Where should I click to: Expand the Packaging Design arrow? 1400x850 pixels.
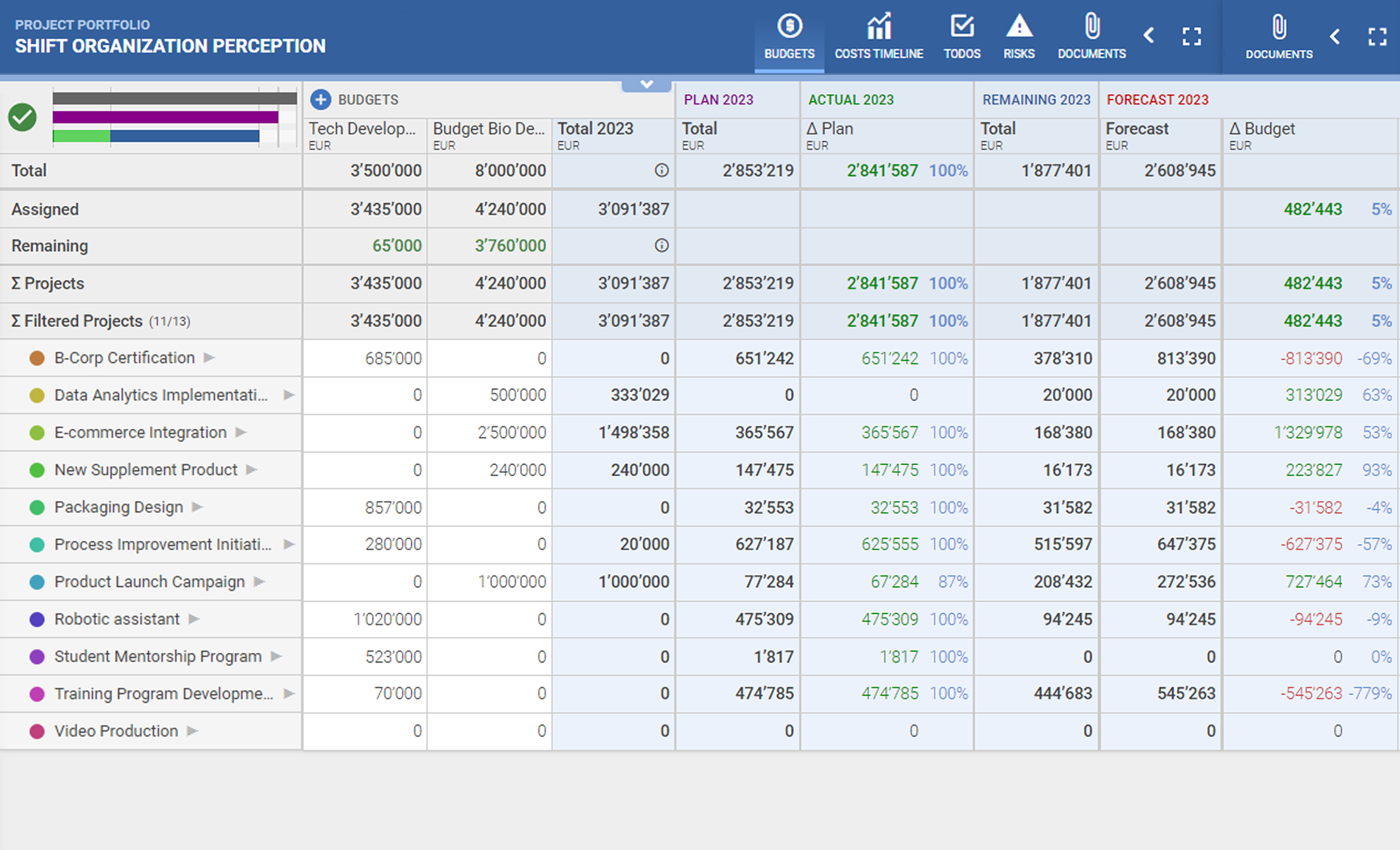[197, 507]
